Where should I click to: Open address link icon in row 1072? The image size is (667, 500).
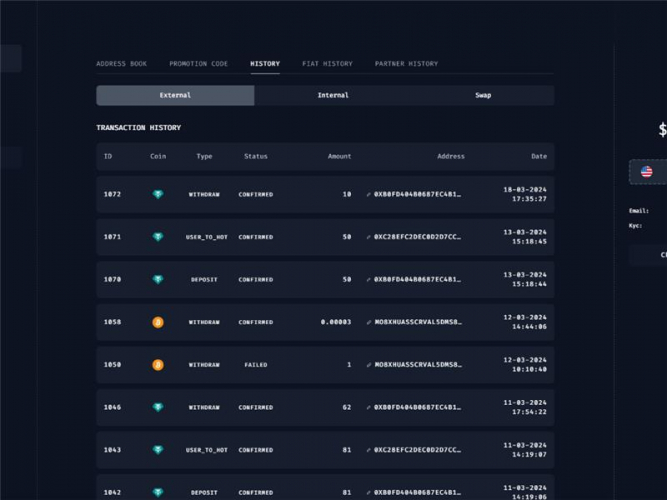pos(368,194)
